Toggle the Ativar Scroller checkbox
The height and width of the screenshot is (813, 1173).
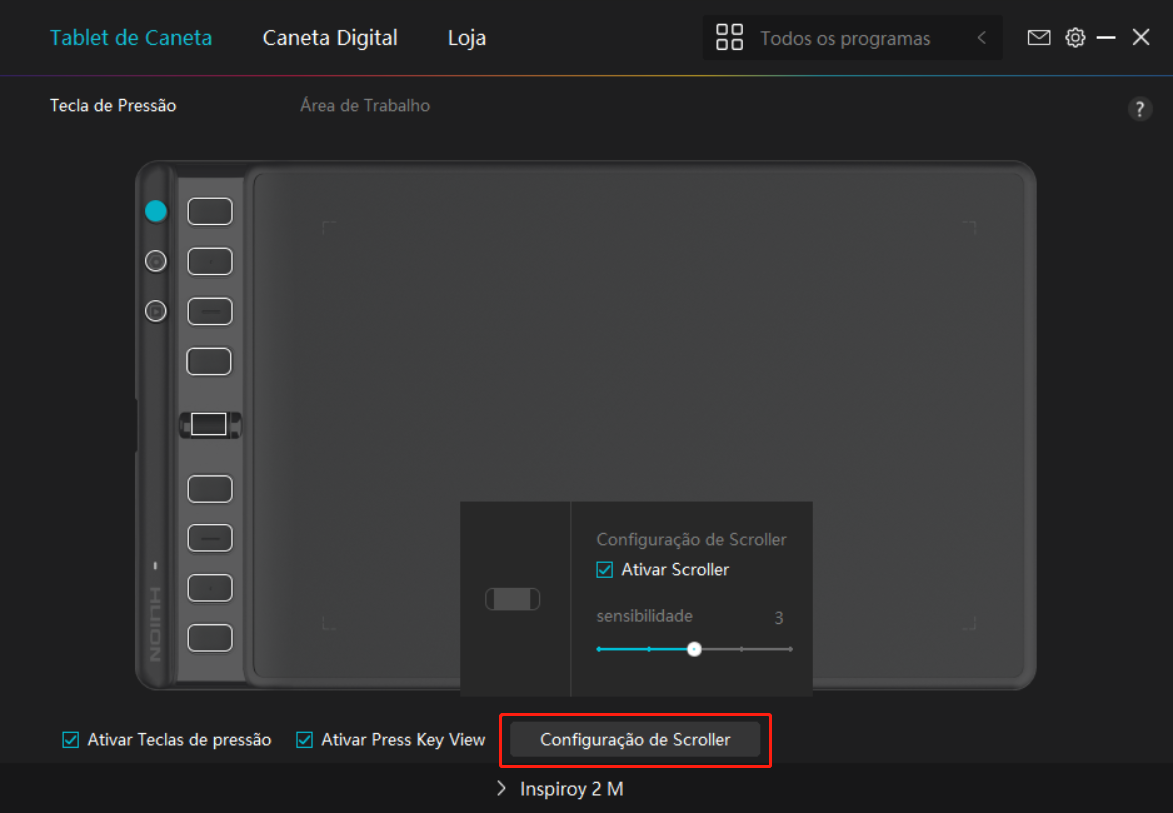605,570
